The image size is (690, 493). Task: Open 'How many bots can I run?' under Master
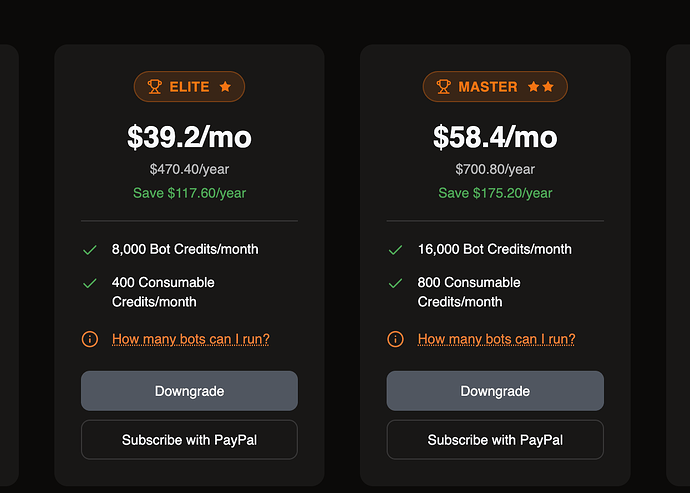point(496,339)
